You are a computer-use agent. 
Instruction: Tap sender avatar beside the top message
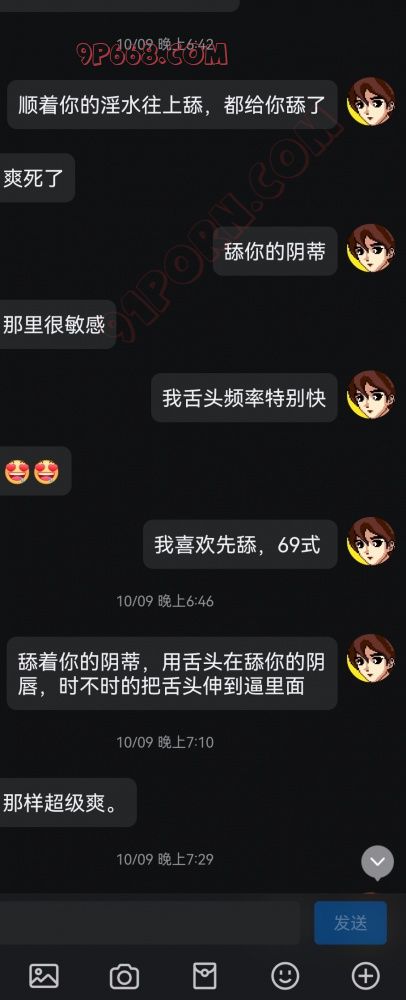[371, 102]
